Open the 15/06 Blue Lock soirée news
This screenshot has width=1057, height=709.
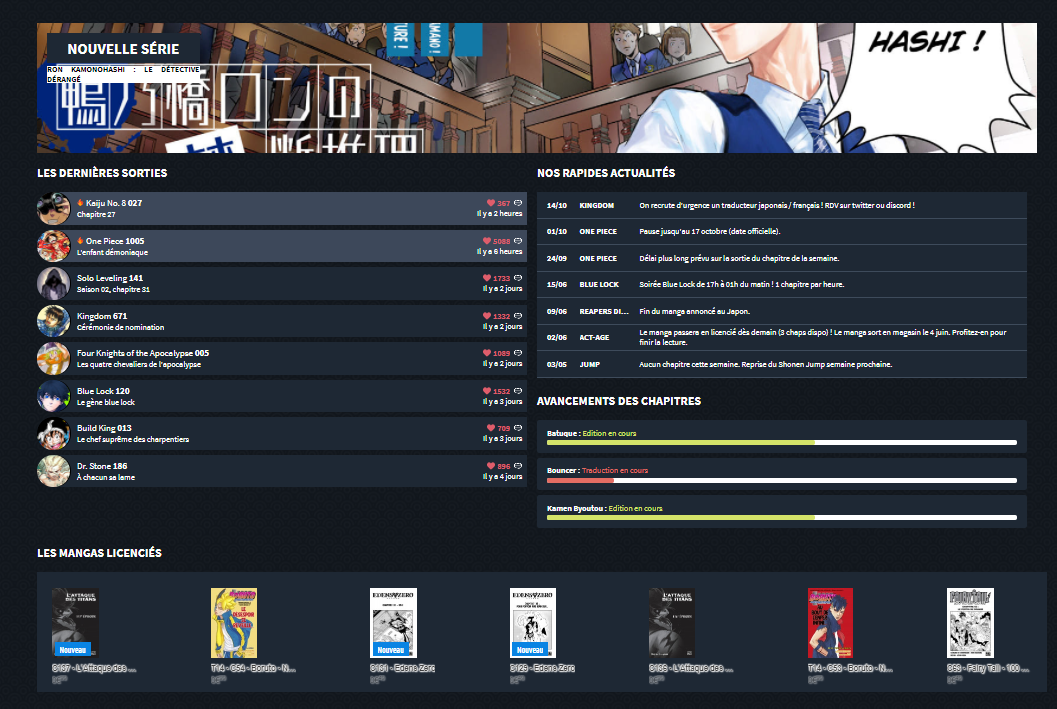(x=782, y=284)
